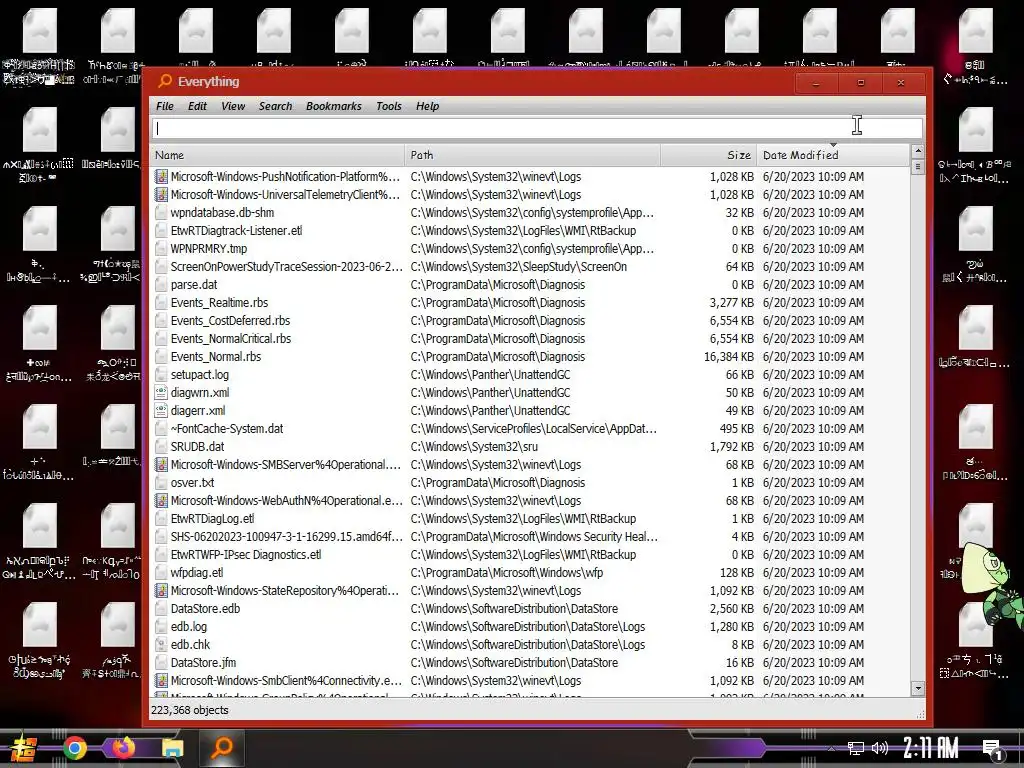Select the EtwRTWFP-IPsec Diagnostics.etl file name
The height and width of the screenshot is (768, 1024).
[246, 554]
